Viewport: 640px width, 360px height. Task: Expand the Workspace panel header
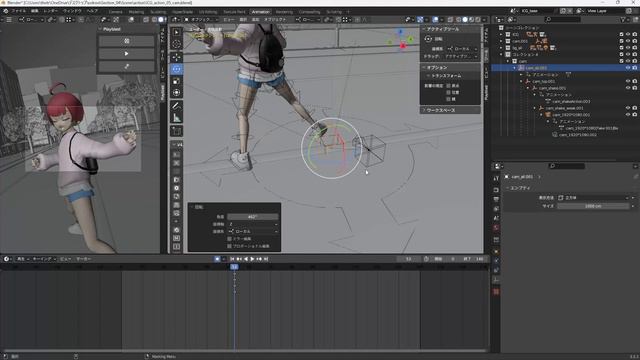[x=450, y=110]
